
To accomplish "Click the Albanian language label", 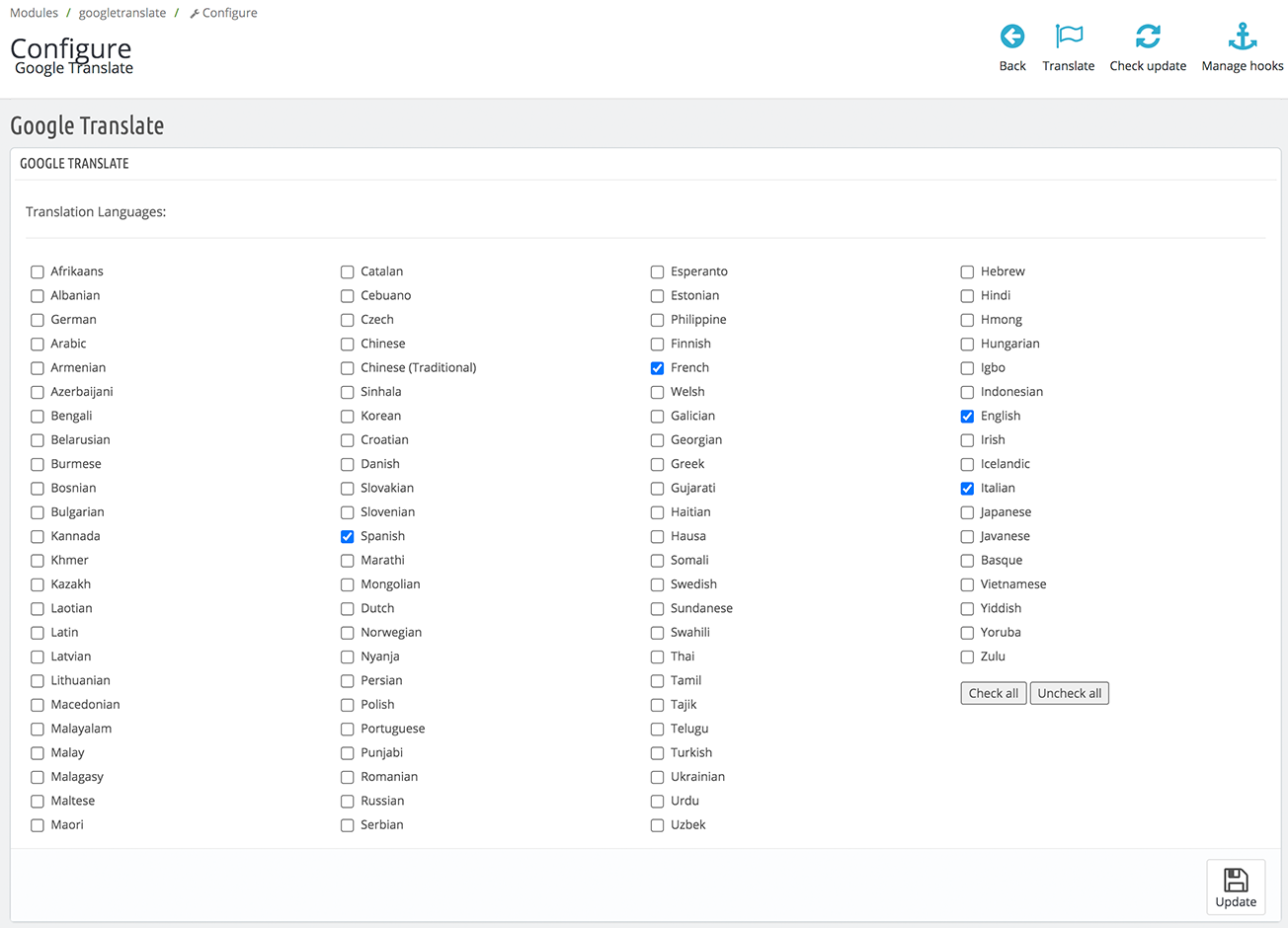I will point(75,295).
